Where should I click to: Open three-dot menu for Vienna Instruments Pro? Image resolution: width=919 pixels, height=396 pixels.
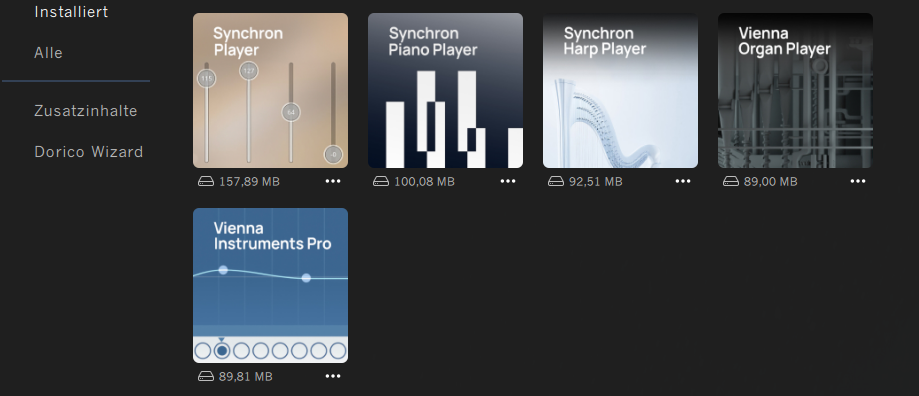pyautogui.click(x=333, y=376)
